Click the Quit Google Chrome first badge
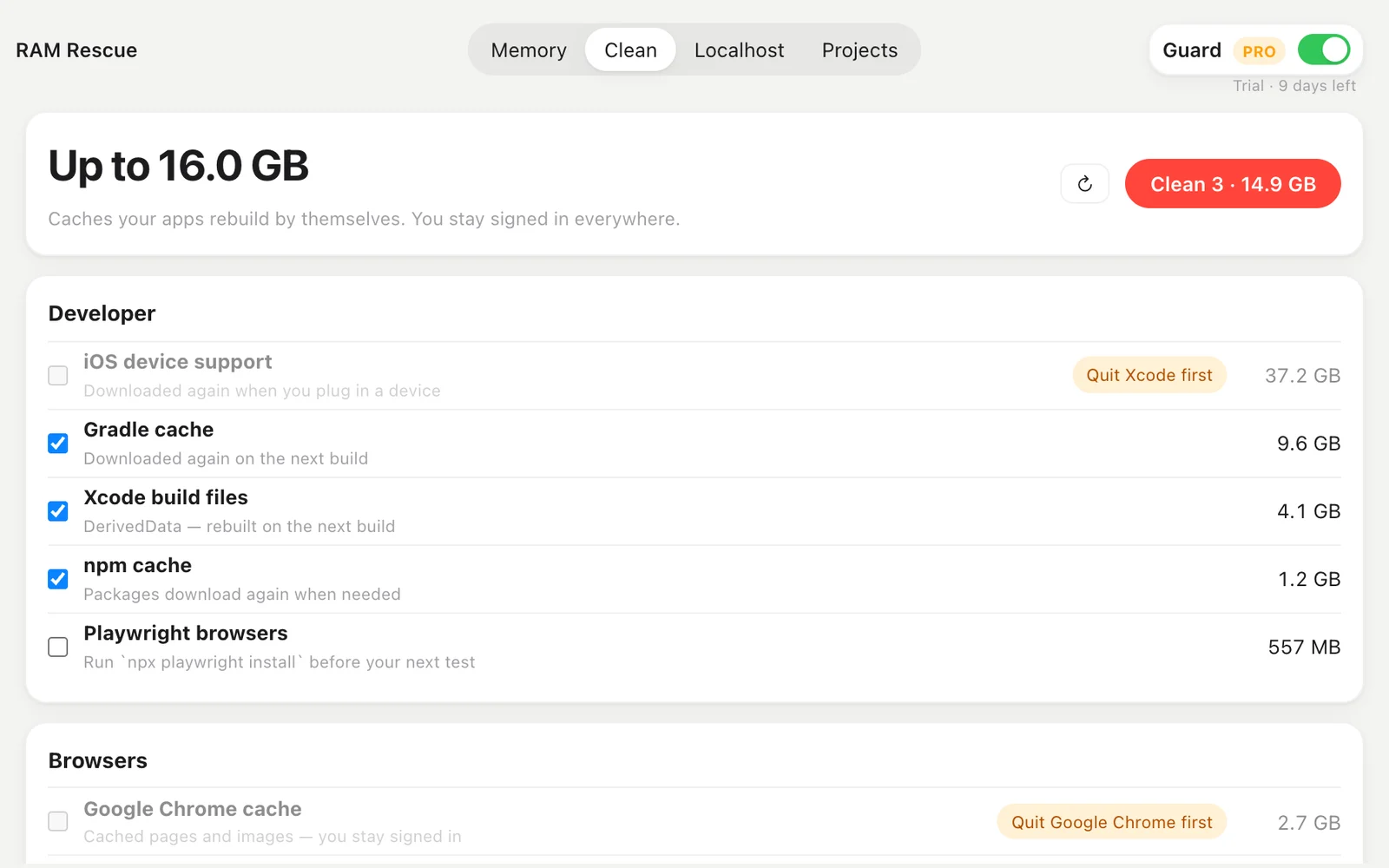1389x868 pixels. (1111, 822)
